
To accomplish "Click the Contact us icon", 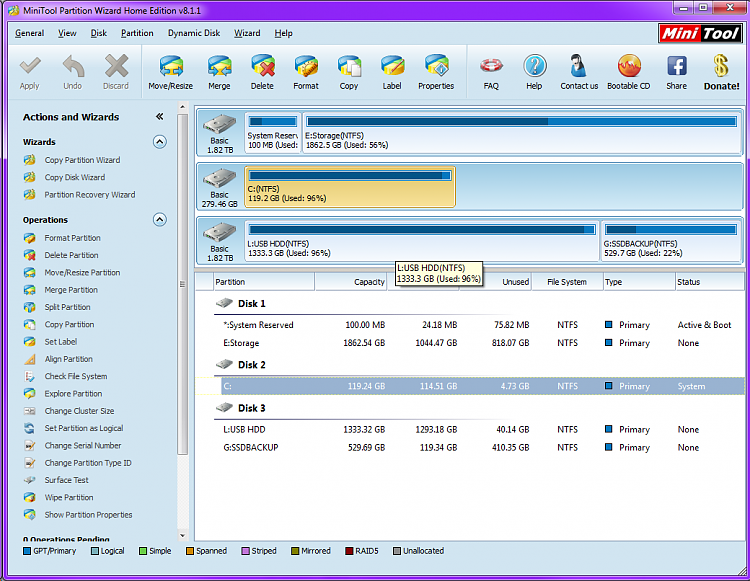I will coord(578,66).
